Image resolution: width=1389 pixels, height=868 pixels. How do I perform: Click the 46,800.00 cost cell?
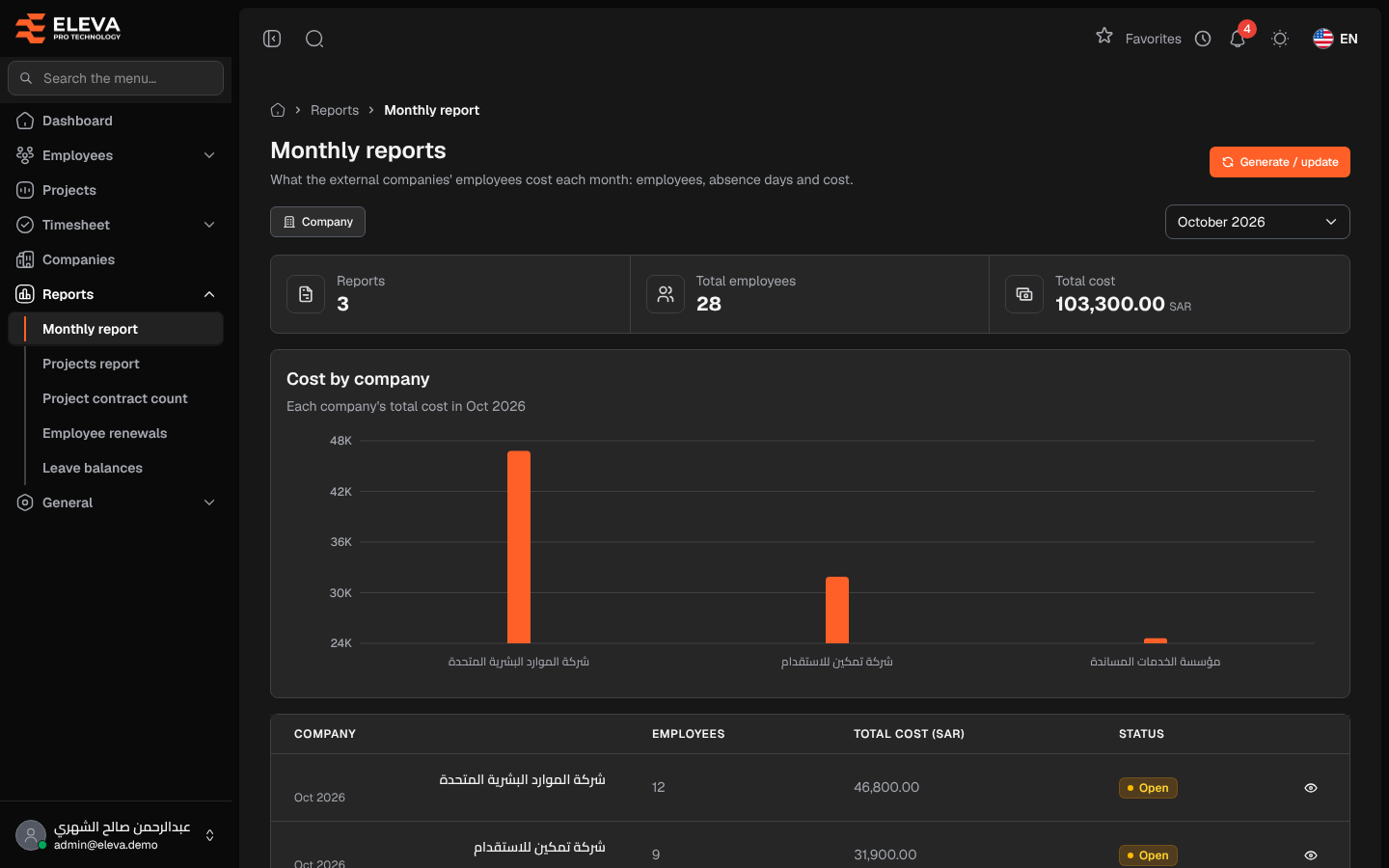tap(886, 787)
